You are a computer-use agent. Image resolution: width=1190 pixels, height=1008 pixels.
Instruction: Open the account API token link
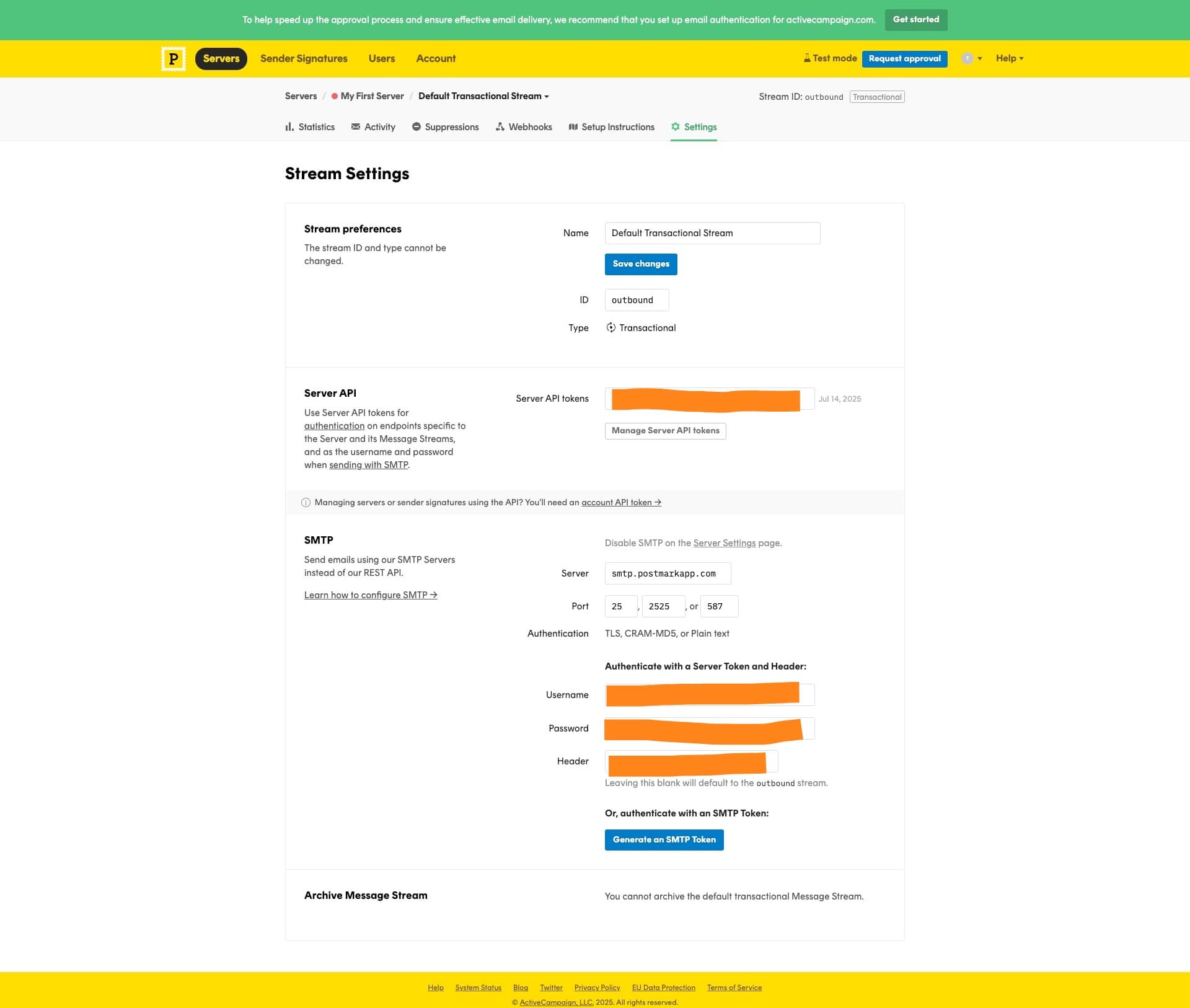click(x=620, y=503)
